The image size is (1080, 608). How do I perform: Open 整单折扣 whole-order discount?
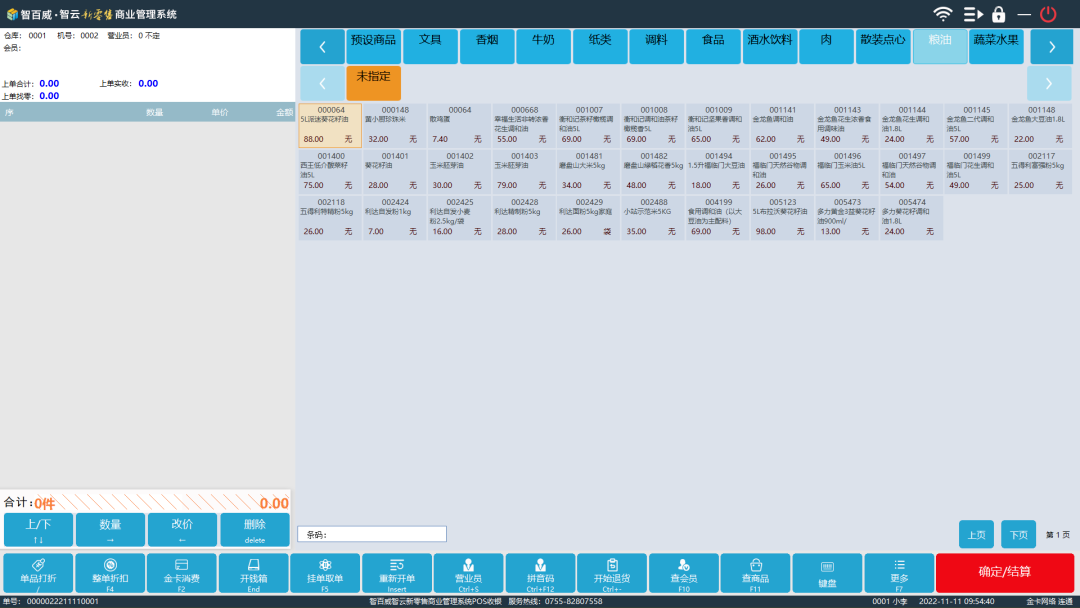(x=110, y=566)
